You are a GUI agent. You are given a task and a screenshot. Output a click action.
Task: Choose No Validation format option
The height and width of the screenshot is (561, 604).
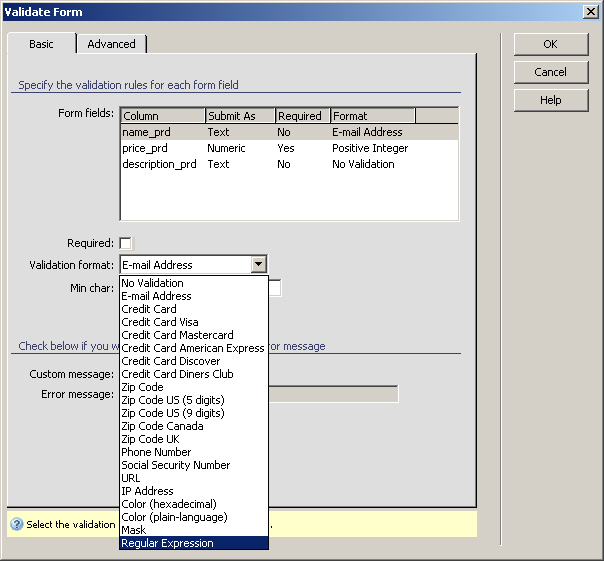pyautogui.click(x=153, y=283)
